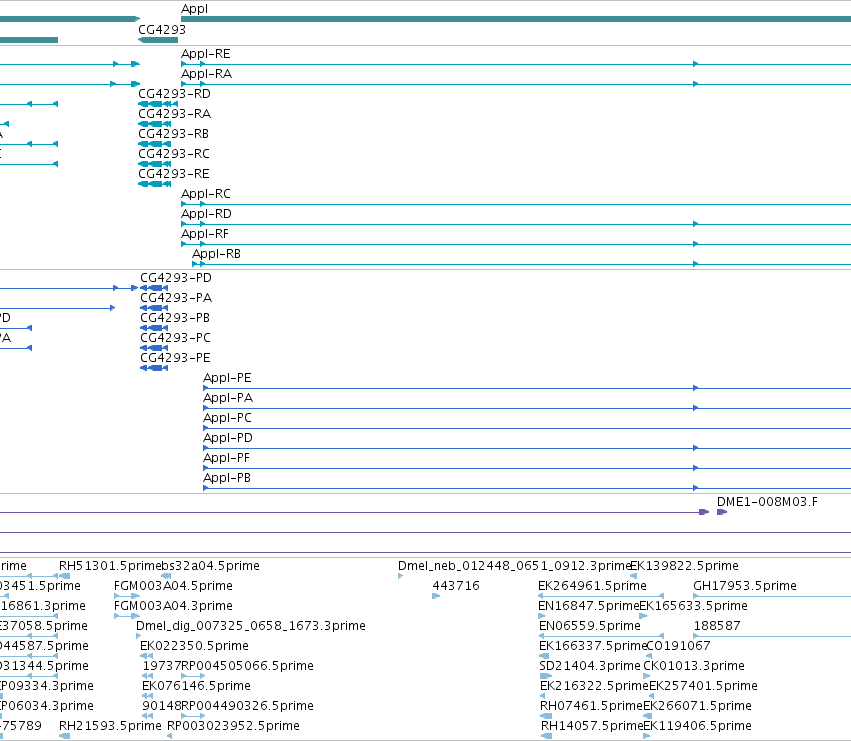Click the 19737 feature label
Image resolution: width=851 pixels, height=741 pixels.
162,666
